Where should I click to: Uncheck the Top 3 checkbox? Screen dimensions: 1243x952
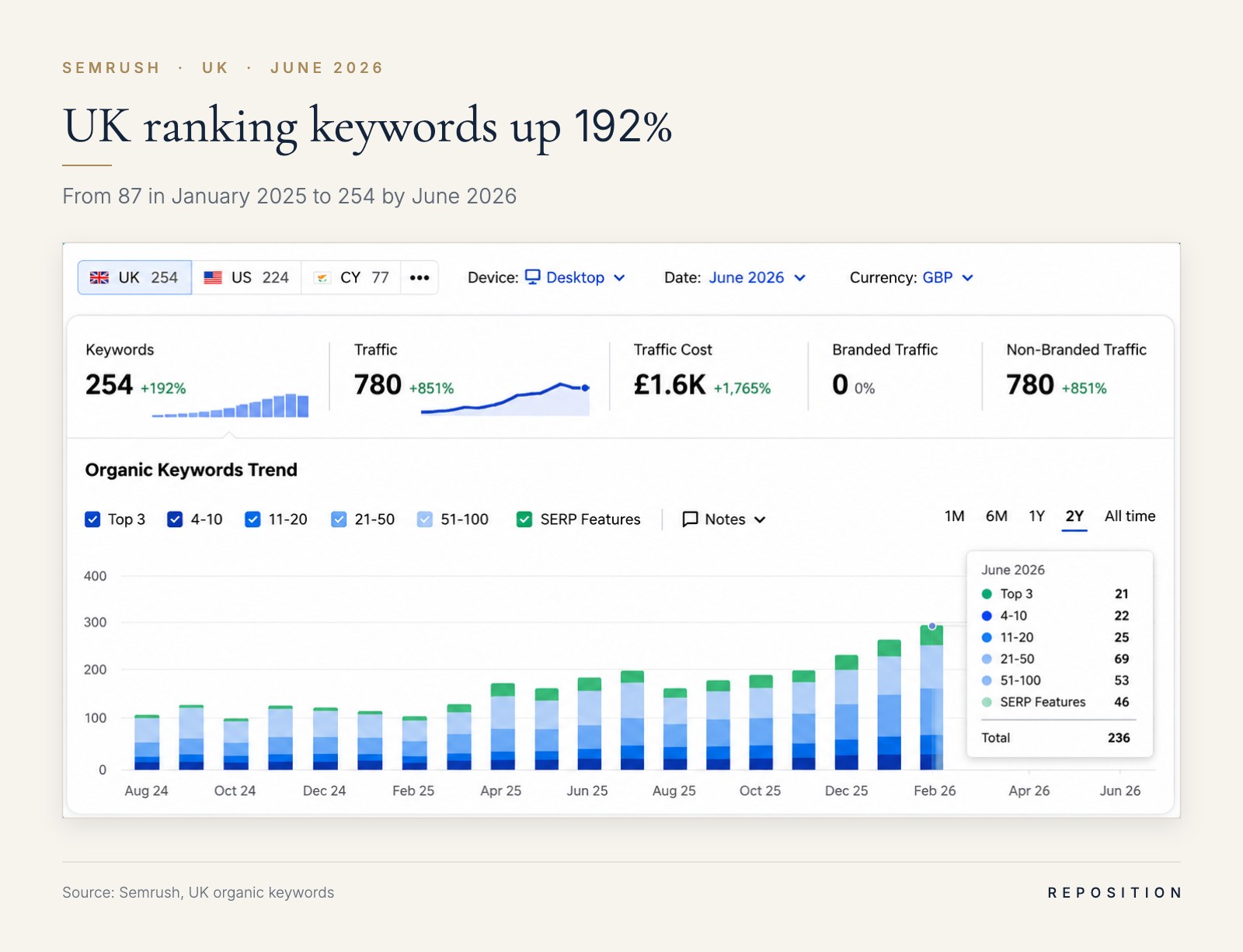92,519
